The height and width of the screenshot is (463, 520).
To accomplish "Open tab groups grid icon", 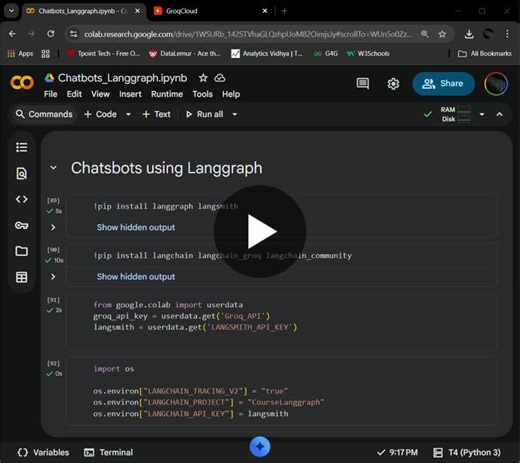I will pos(46,54).
